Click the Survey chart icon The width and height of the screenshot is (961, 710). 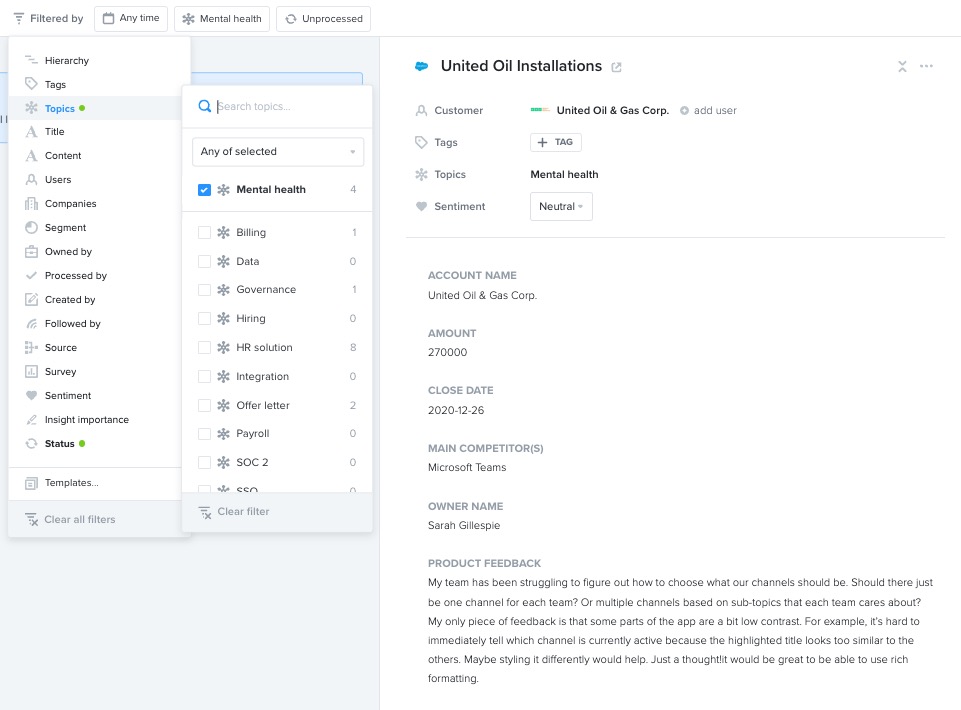click(31, 372)
